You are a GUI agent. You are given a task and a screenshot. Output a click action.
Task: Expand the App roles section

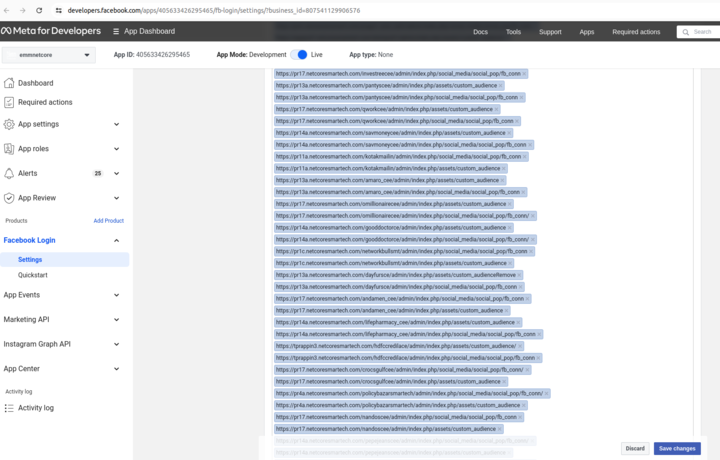coord(117,149)
